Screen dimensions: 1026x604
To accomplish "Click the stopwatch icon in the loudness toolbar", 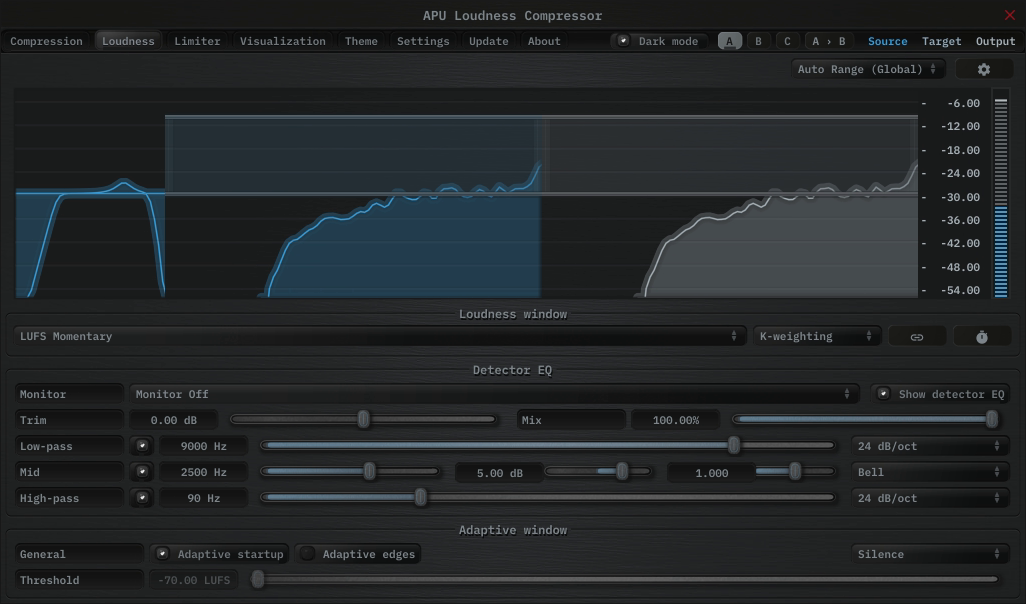I will pyautogui.click(x=981, y=335).
